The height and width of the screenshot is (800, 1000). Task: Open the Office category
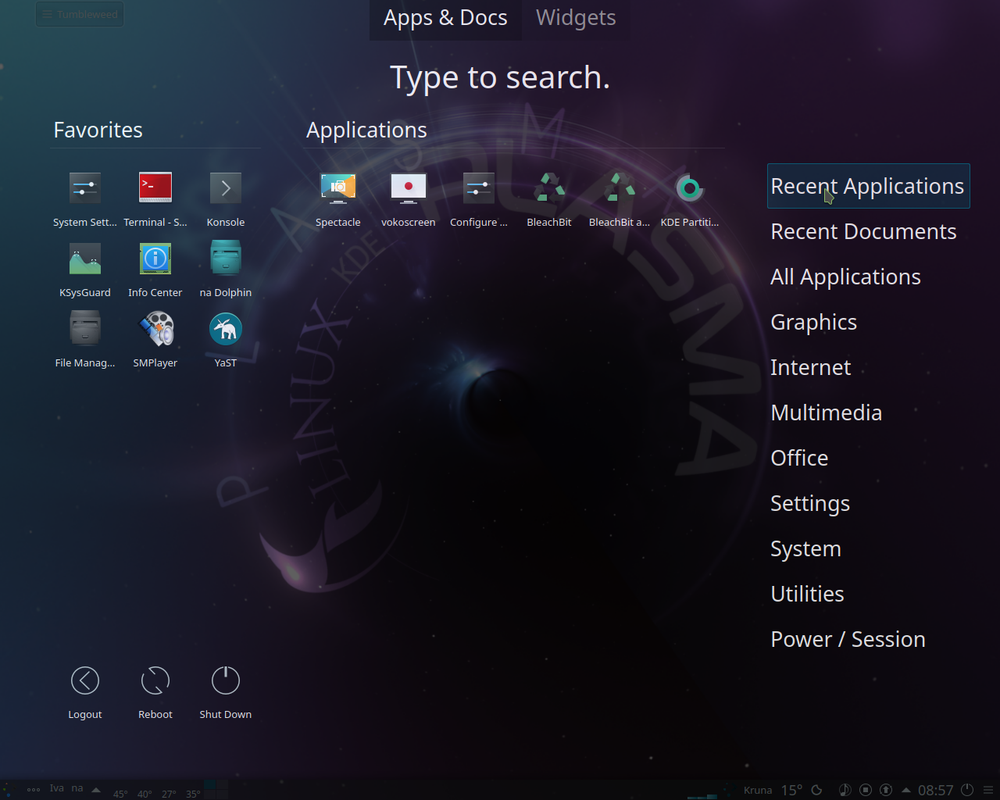[800, 458]
